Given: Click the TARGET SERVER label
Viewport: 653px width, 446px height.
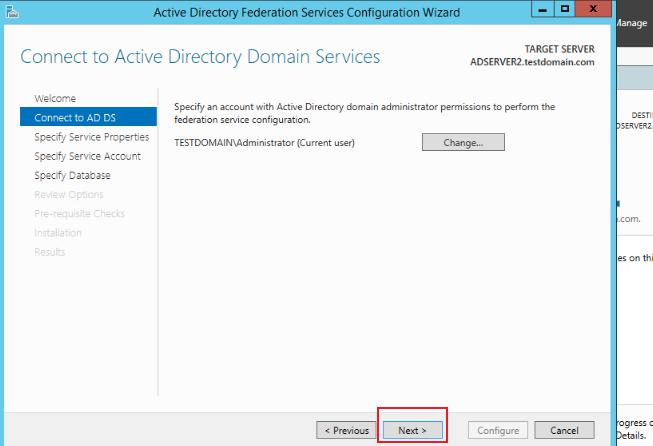Looking at the screenshot, I should click(x=559, y=49).
